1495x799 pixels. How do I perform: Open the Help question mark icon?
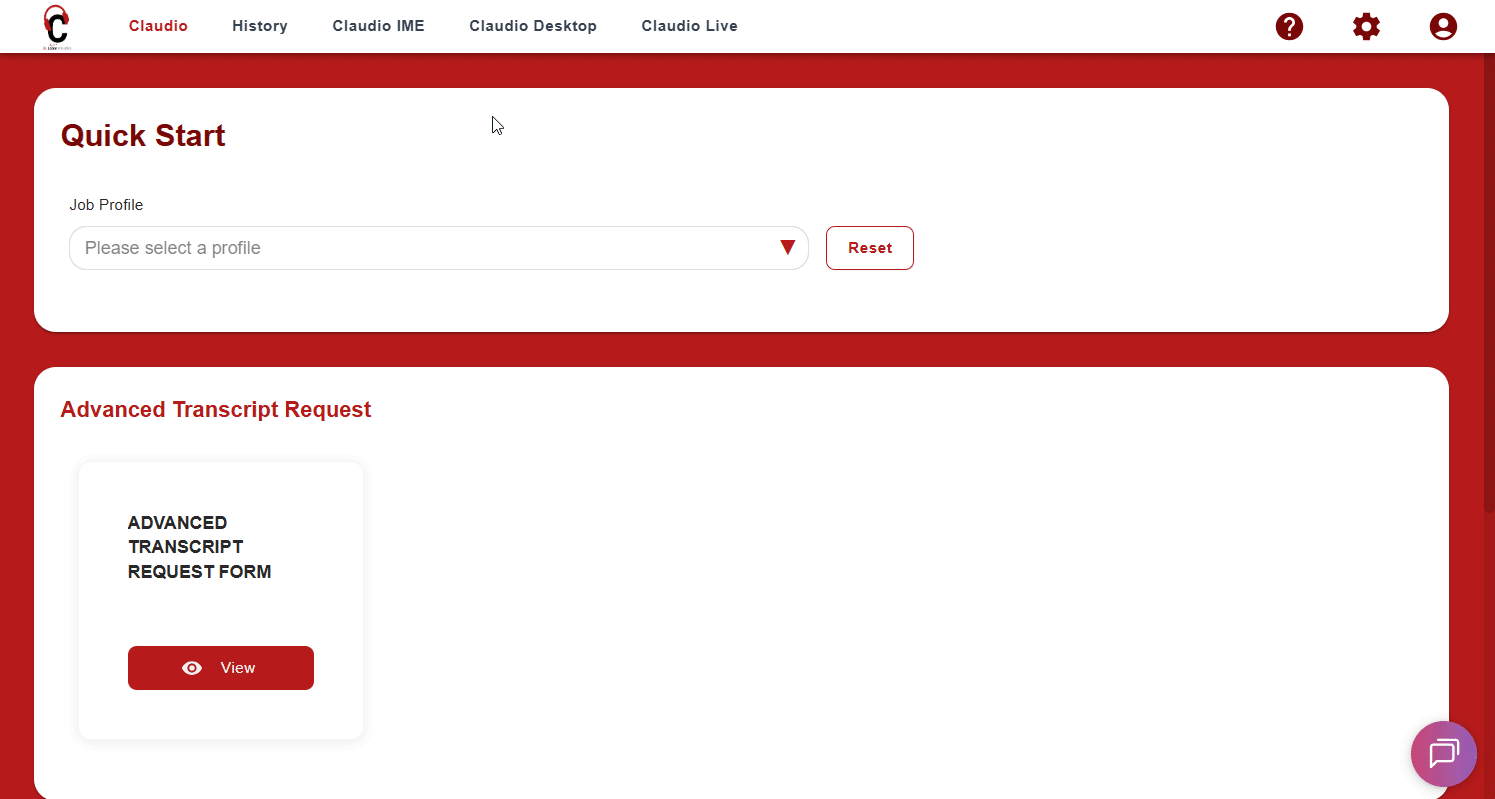(x=1289, y=27)
